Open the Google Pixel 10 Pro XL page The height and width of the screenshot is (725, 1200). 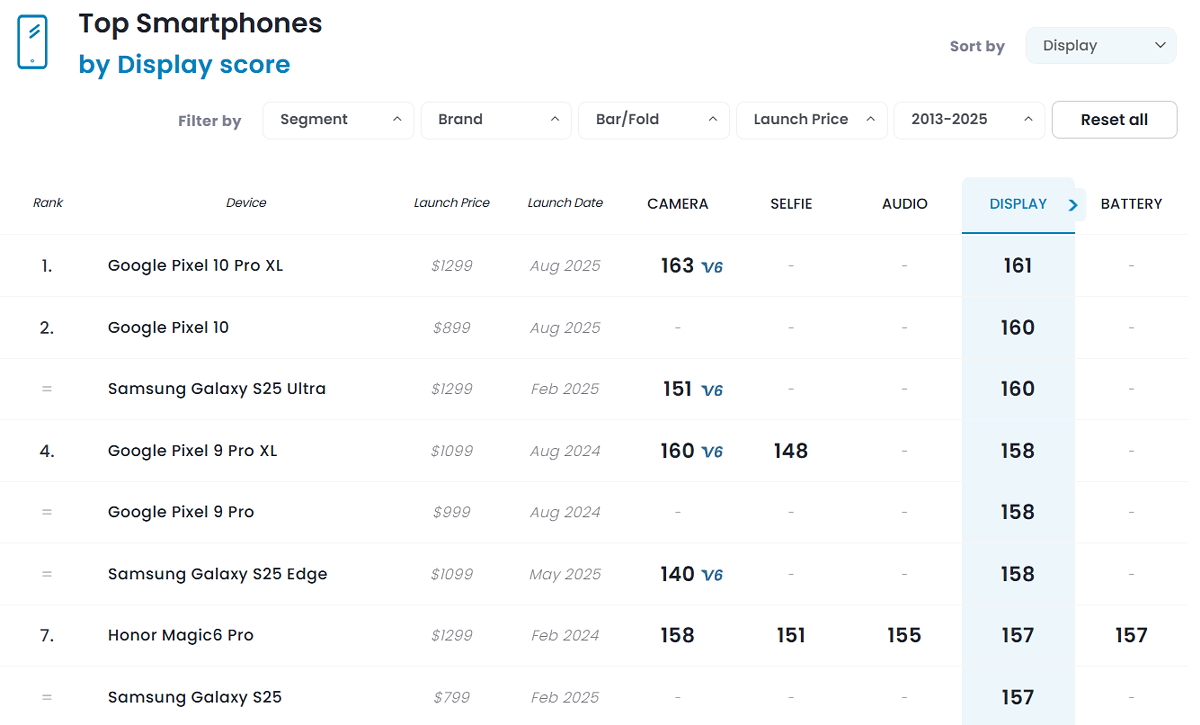[195, 266]
